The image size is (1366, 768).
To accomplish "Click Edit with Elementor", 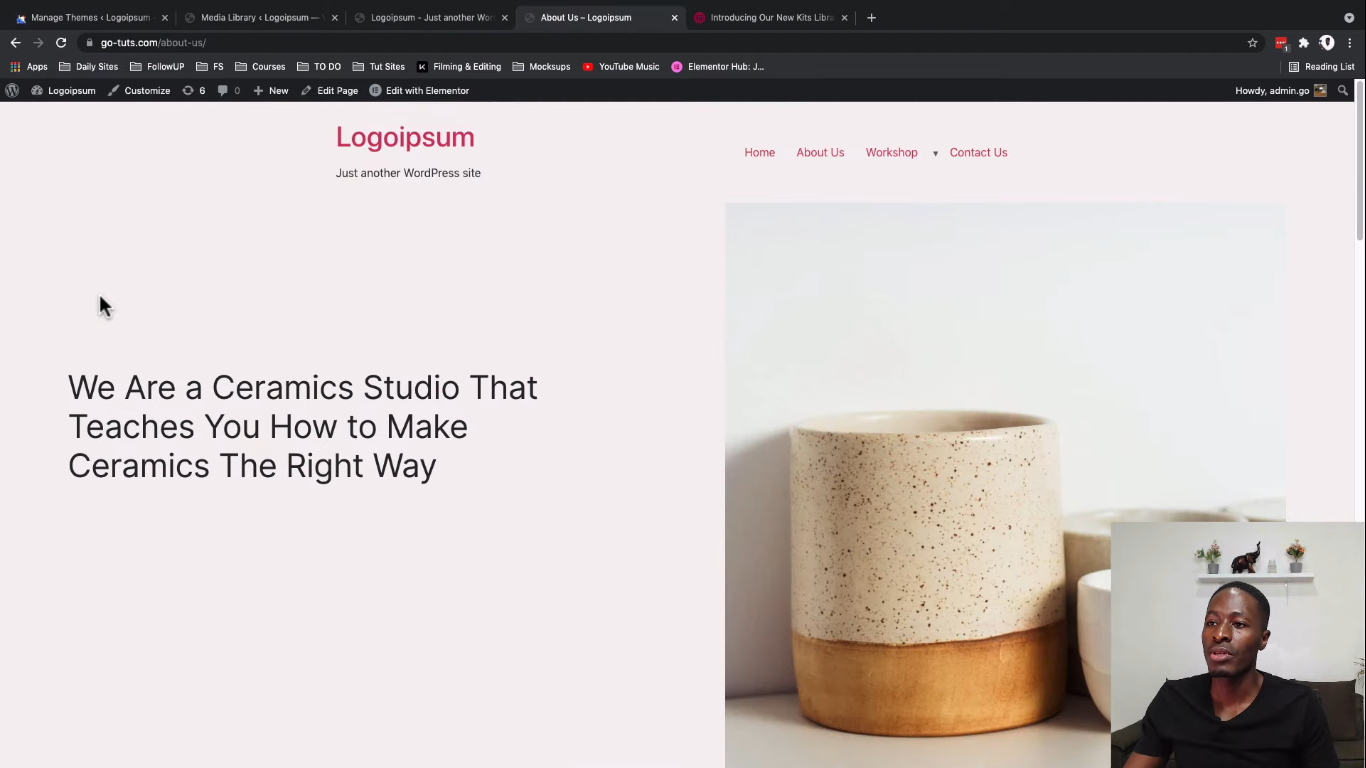I will pyautogui.click(x=419, y=90).
